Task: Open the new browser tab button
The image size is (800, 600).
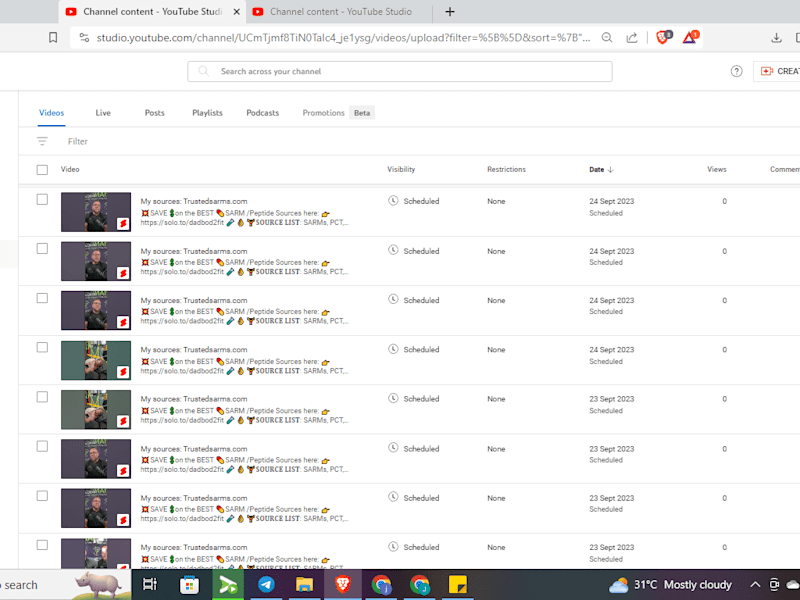Action: pyautogui.click(x=449, y=12)
